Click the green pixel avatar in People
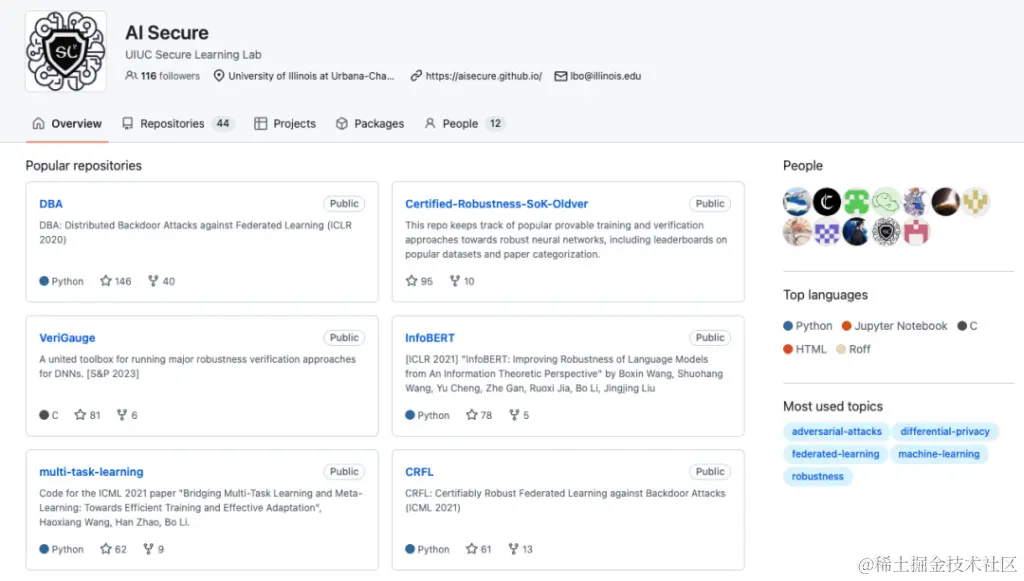The image size is (1024, 581). [x=856, y=202]
